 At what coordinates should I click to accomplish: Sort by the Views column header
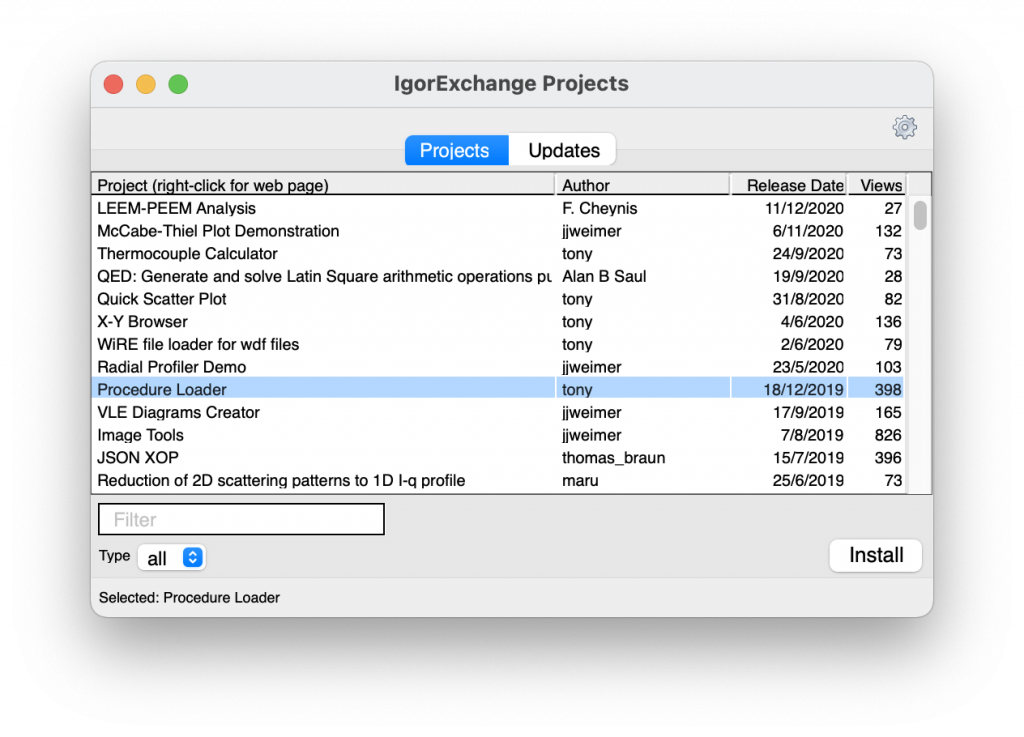876,185
